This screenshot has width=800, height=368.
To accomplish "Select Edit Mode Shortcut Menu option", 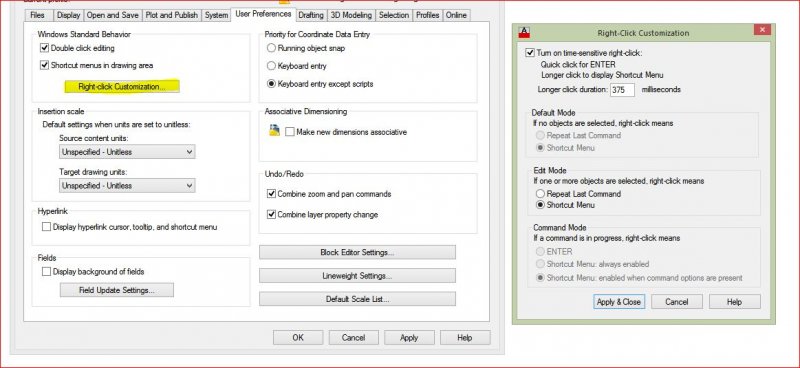I will pos(540,205).
